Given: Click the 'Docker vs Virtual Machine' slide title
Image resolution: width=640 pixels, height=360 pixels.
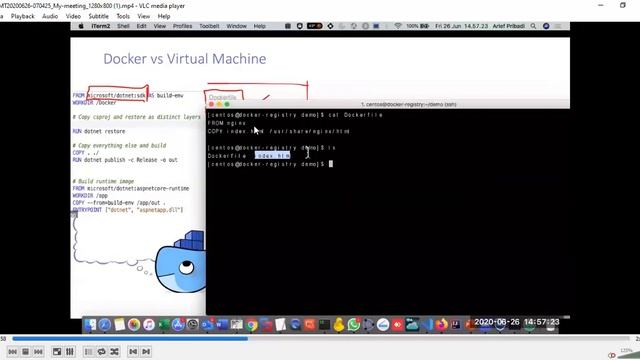Looking at the screenshot, I should [184, 59].
